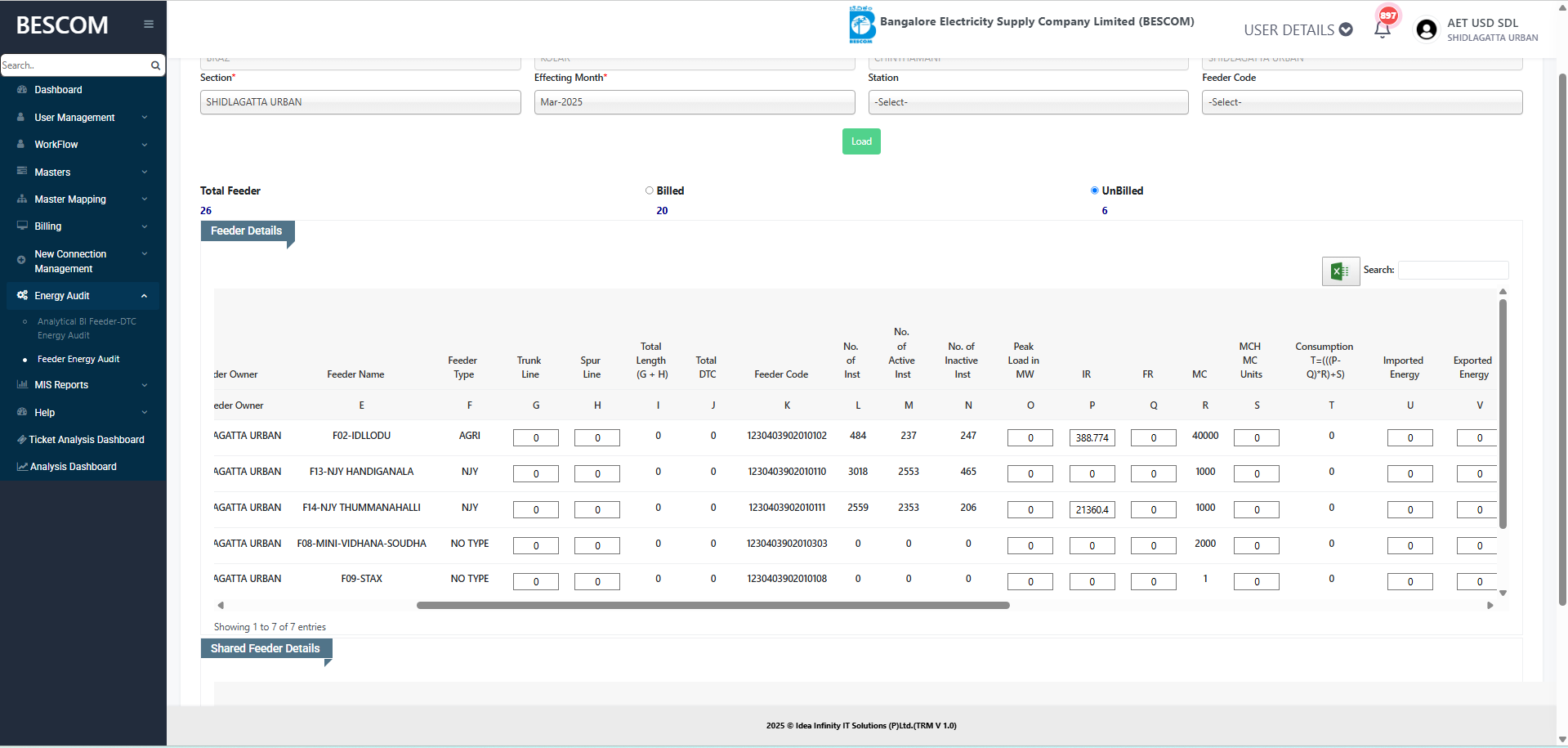Click the User Management icon

(21, 118)
